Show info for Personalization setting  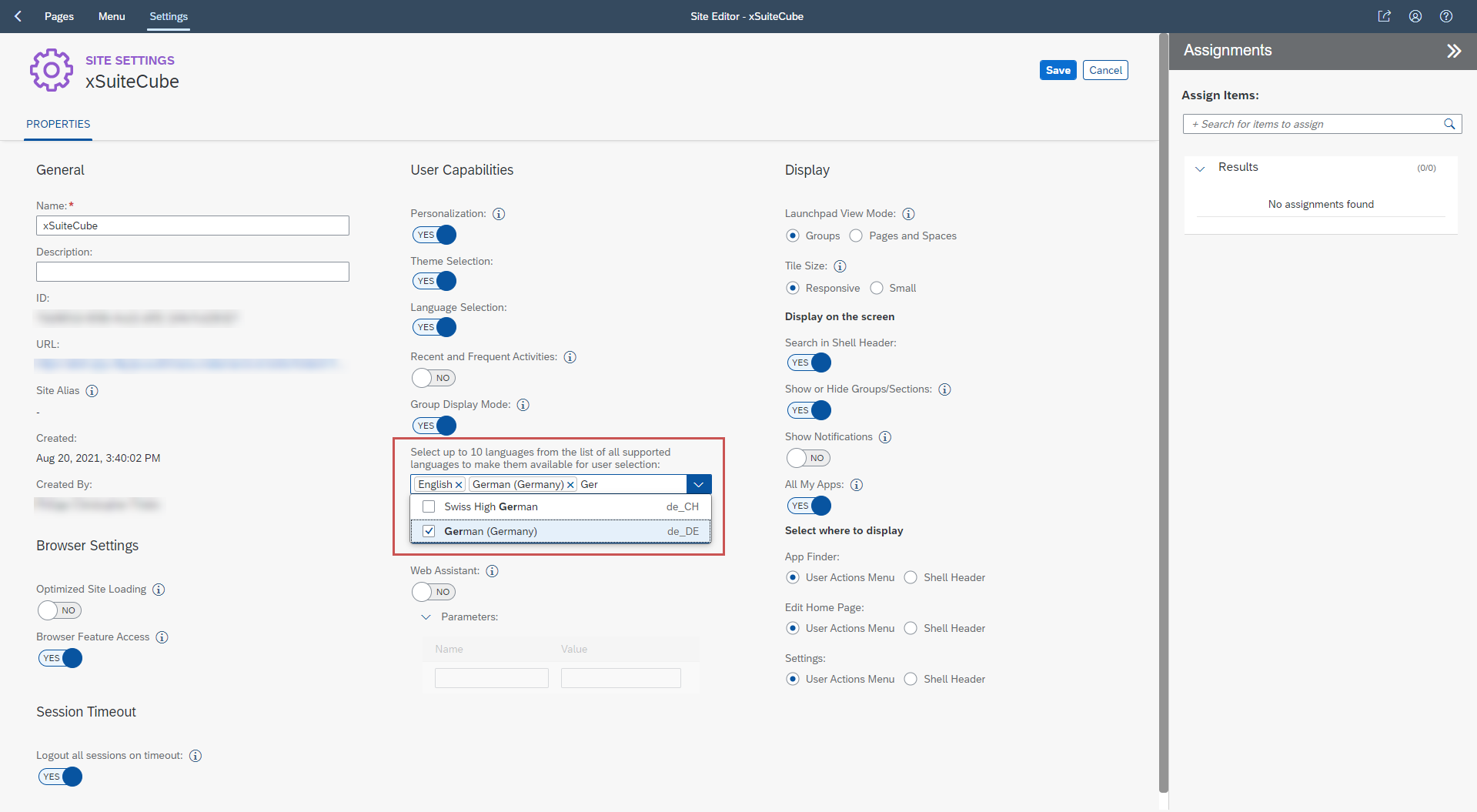(499, 214)
